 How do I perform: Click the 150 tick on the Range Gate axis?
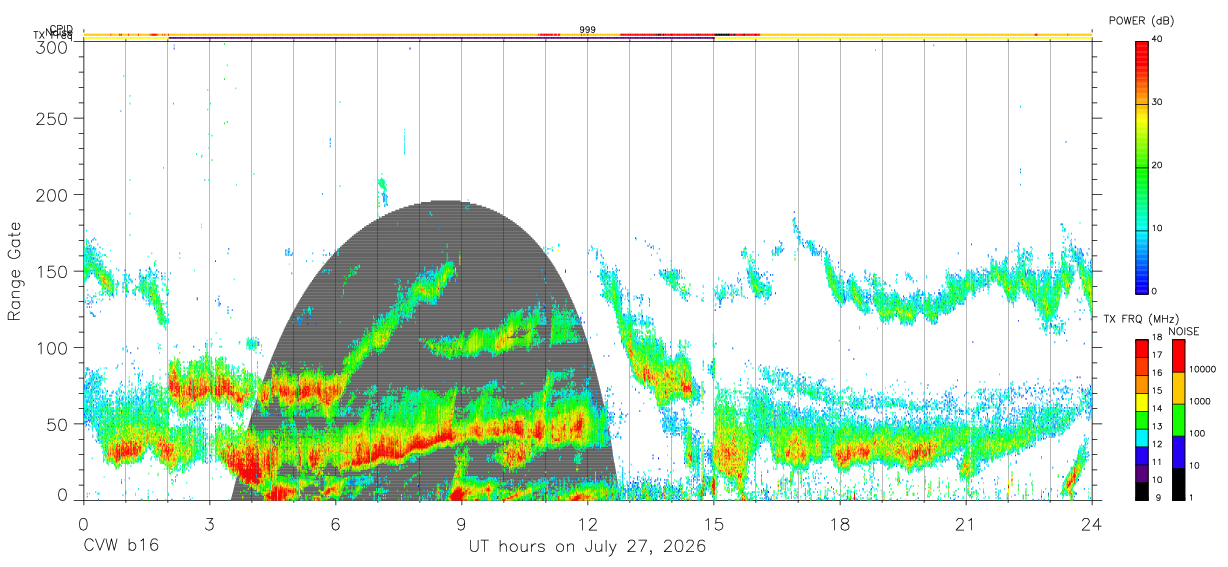[x=53, y=271]
